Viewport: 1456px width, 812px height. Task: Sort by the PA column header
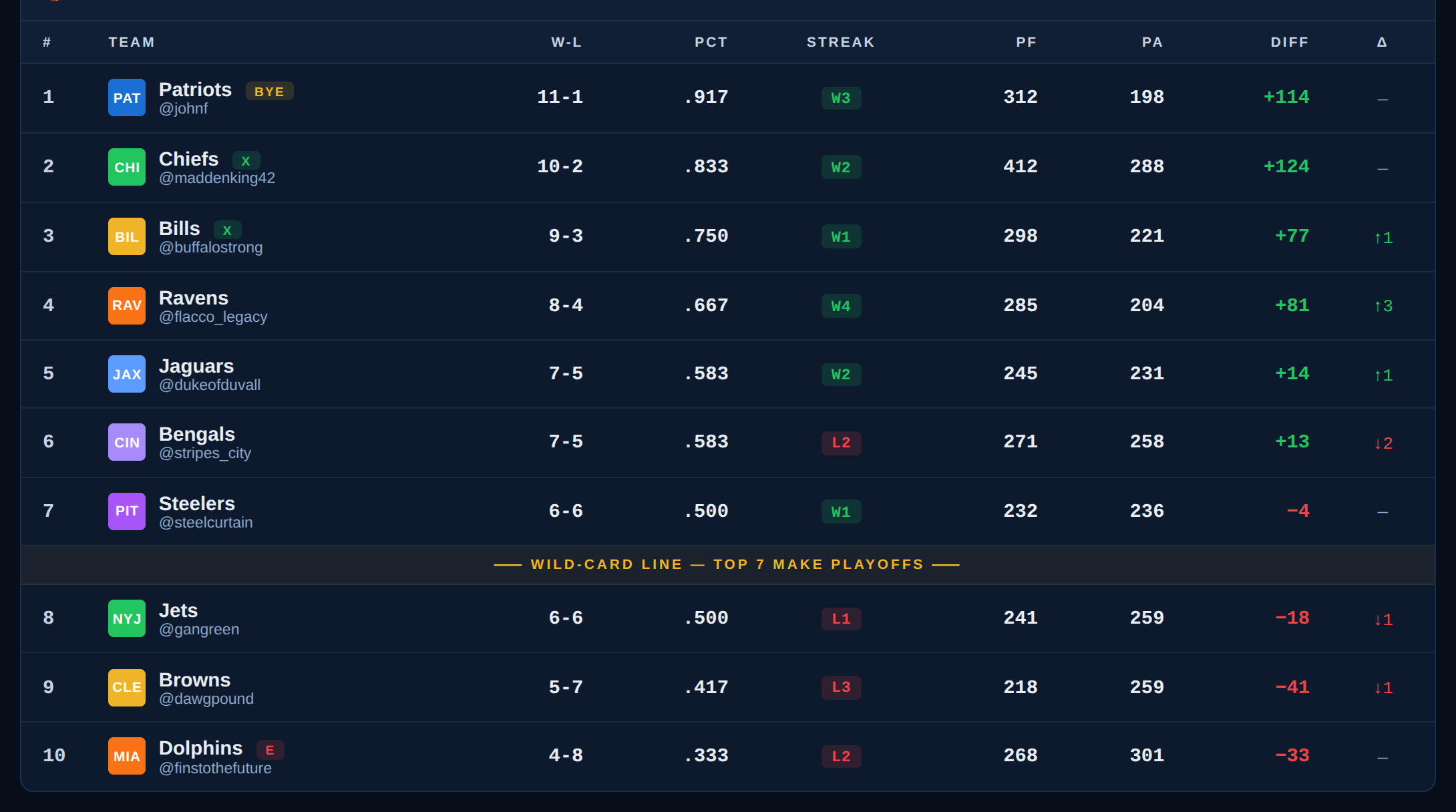click(x=1152, y=42)
